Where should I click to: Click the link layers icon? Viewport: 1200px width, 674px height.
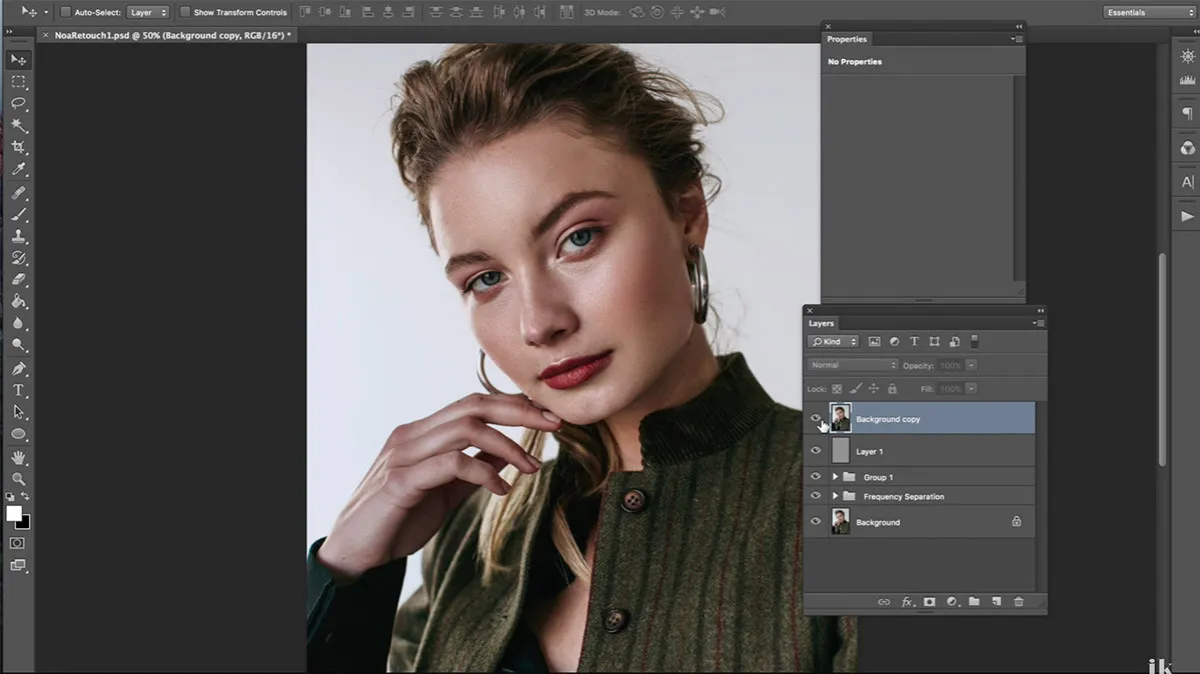click(884, 602)
